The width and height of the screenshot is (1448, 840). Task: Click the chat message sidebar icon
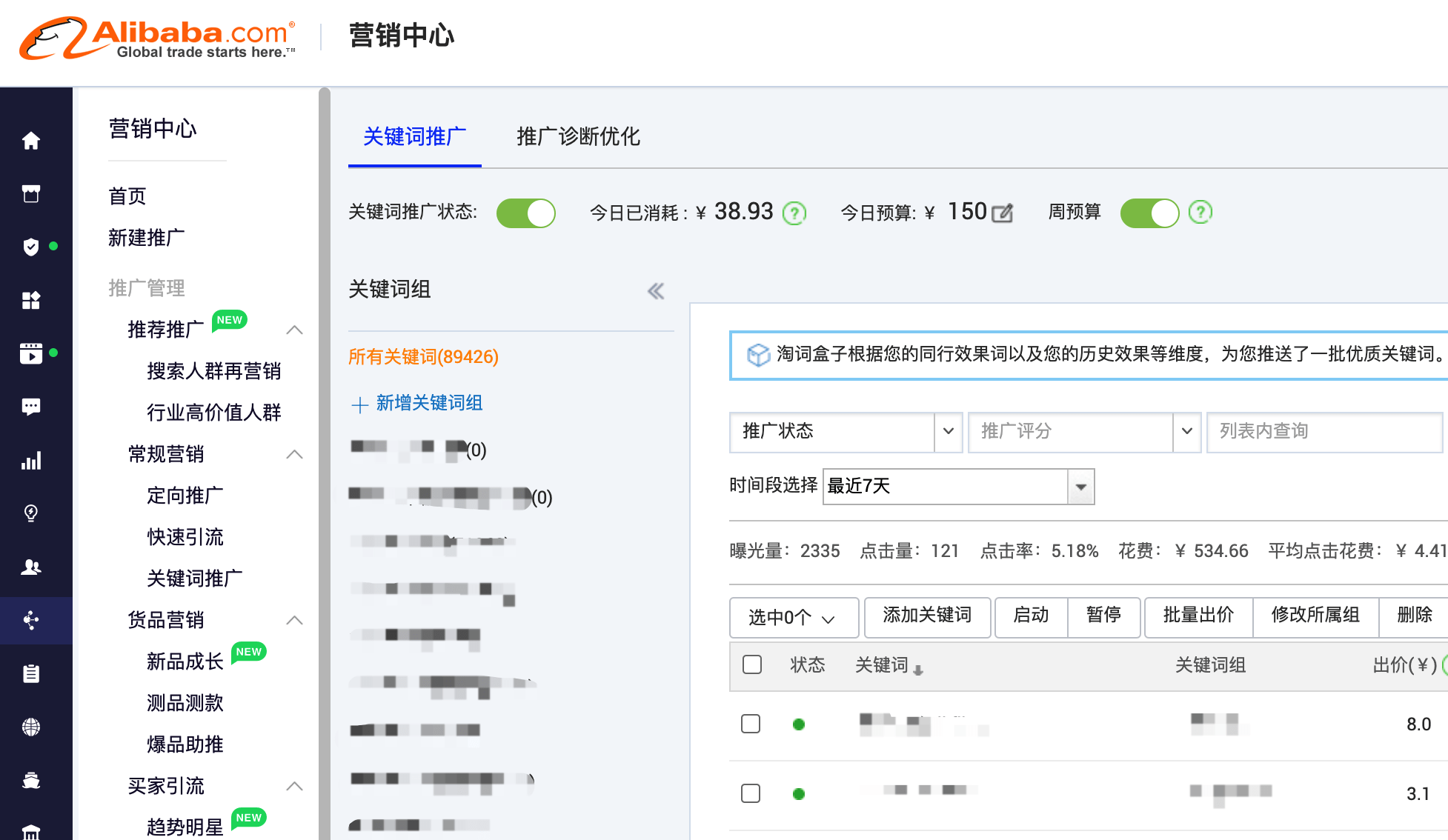(x=30, y=407)
